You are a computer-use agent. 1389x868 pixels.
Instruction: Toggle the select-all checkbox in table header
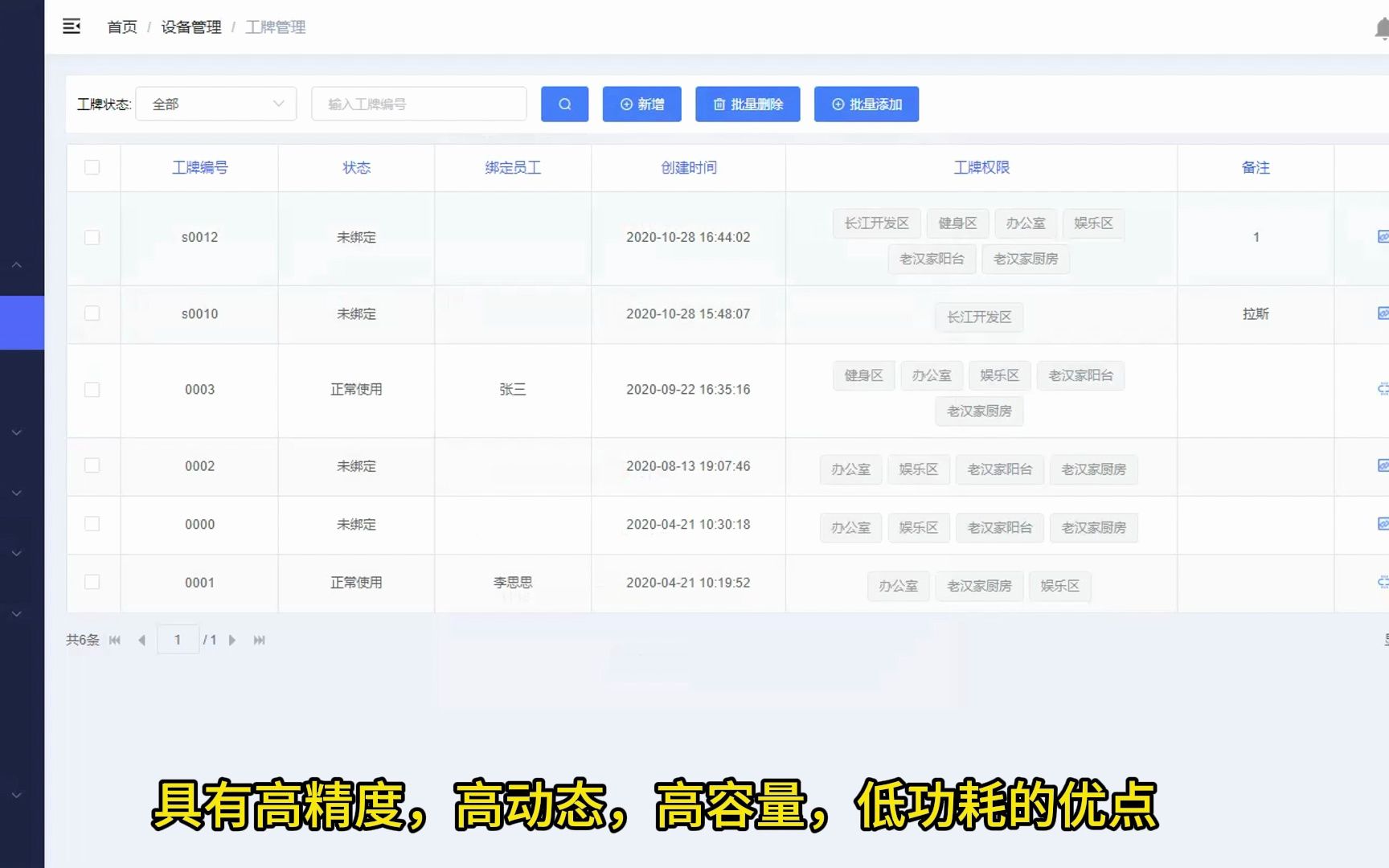[x=92, y=167]
